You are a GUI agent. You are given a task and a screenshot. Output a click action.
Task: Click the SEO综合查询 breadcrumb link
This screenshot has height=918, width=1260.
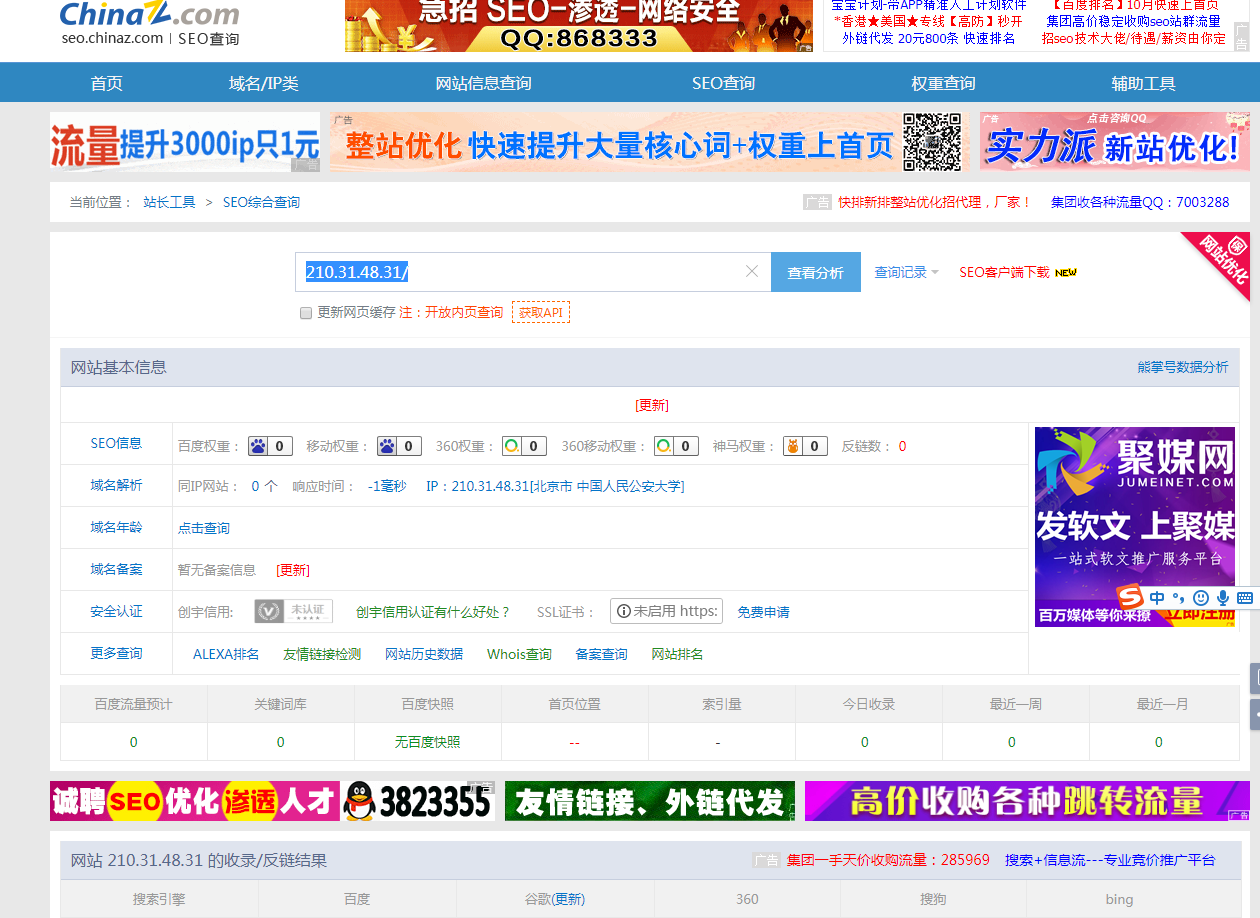pos(261,202)
